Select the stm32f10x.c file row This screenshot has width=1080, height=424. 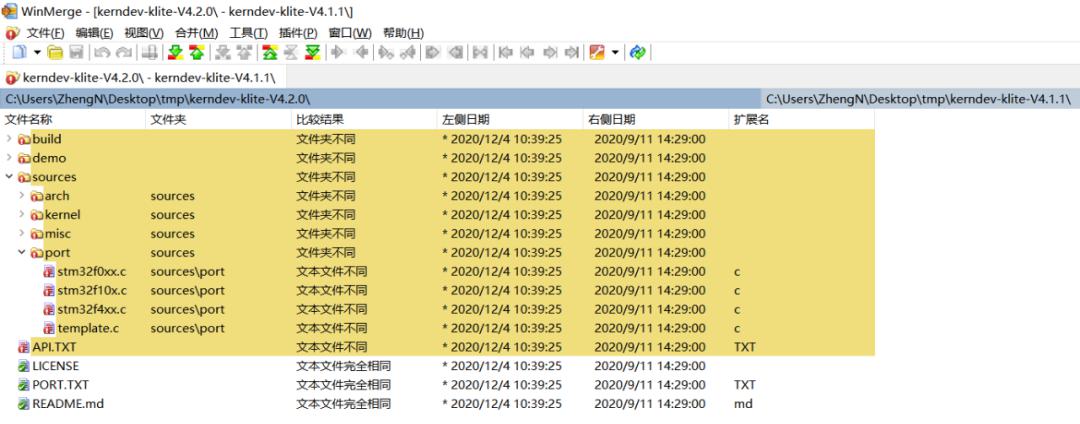[437, 290]
